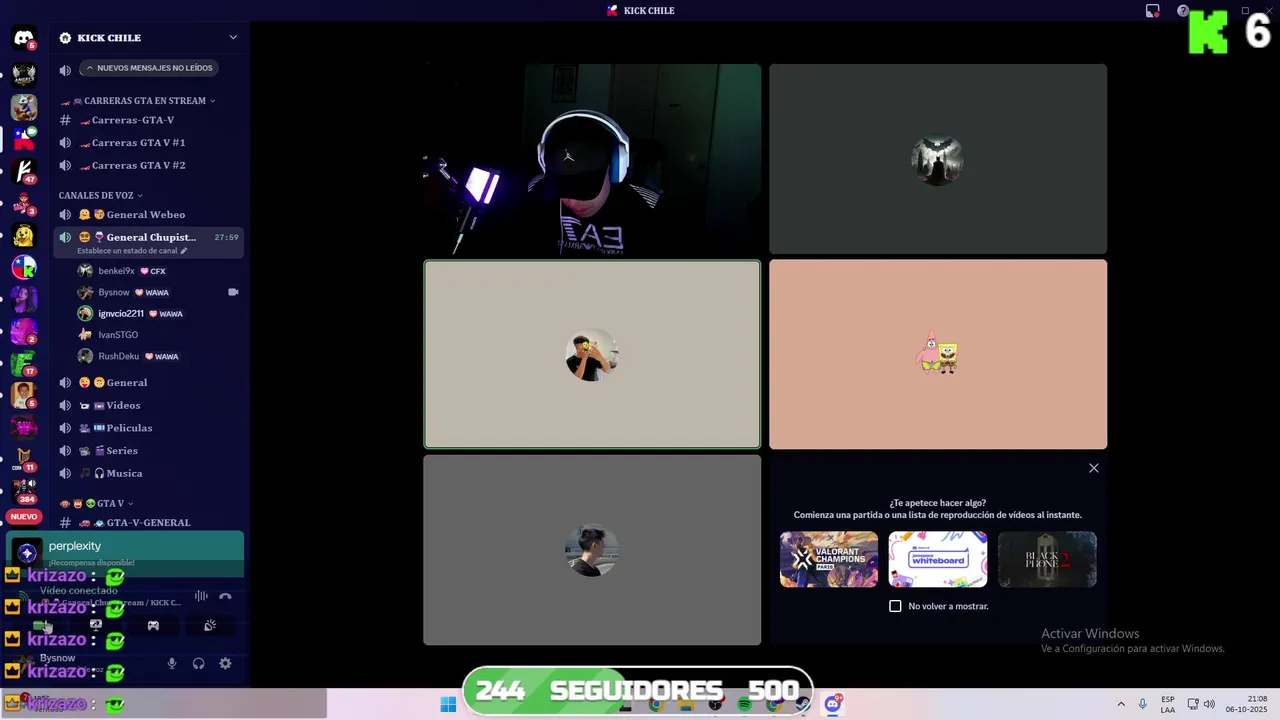The width and height of the screenshot is (1280, 720).
Task: Open user settings gear
Action: [225, 663]
